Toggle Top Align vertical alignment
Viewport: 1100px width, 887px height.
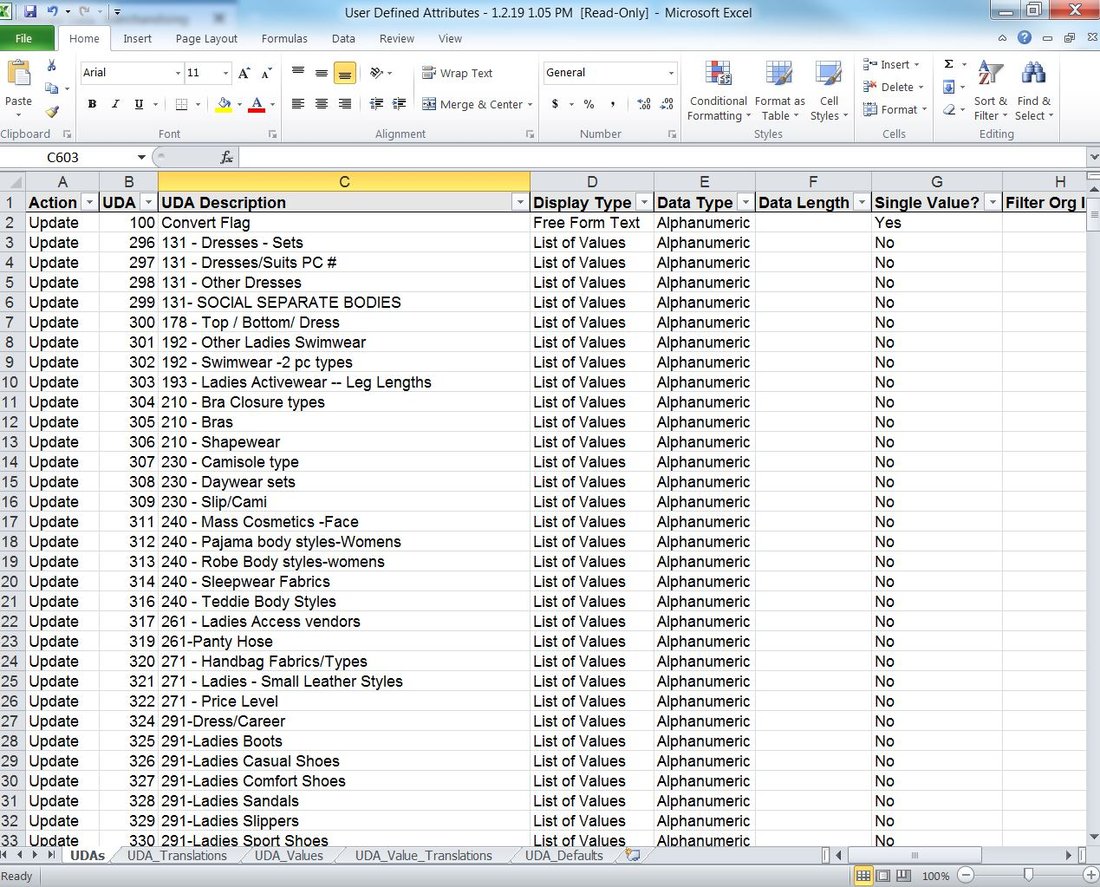(x=298, y=73)
